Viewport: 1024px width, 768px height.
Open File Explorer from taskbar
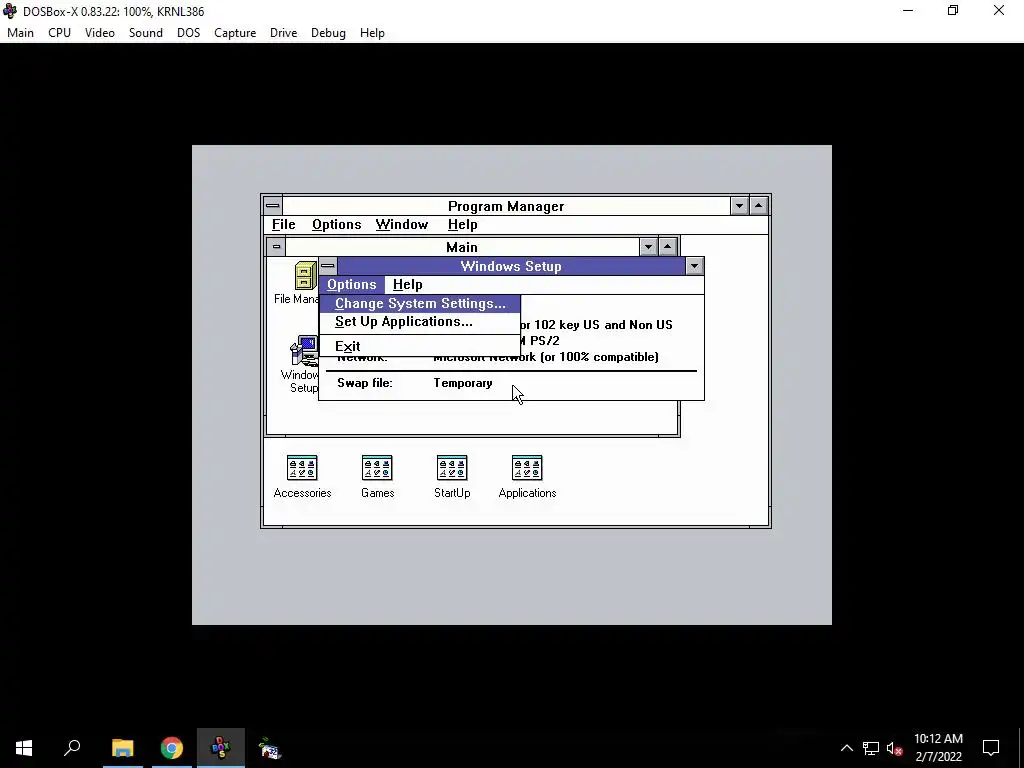(122, 748)
